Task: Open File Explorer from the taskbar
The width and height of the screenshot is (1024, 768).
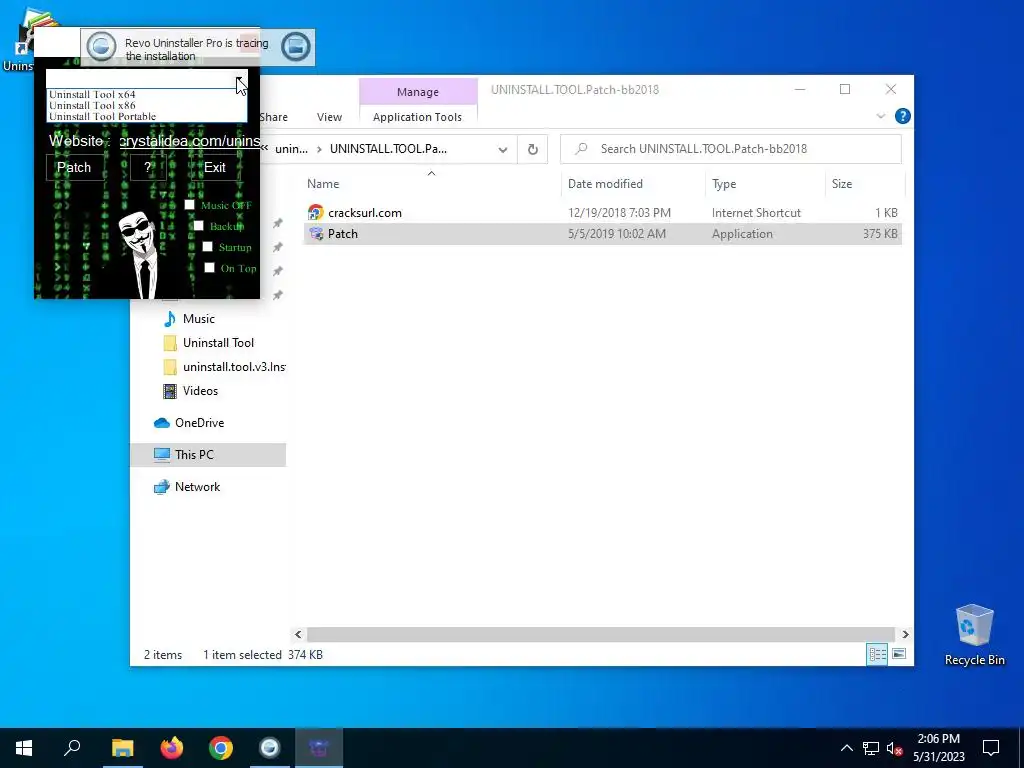Action: pyautogui.click(x=122, y=748)
